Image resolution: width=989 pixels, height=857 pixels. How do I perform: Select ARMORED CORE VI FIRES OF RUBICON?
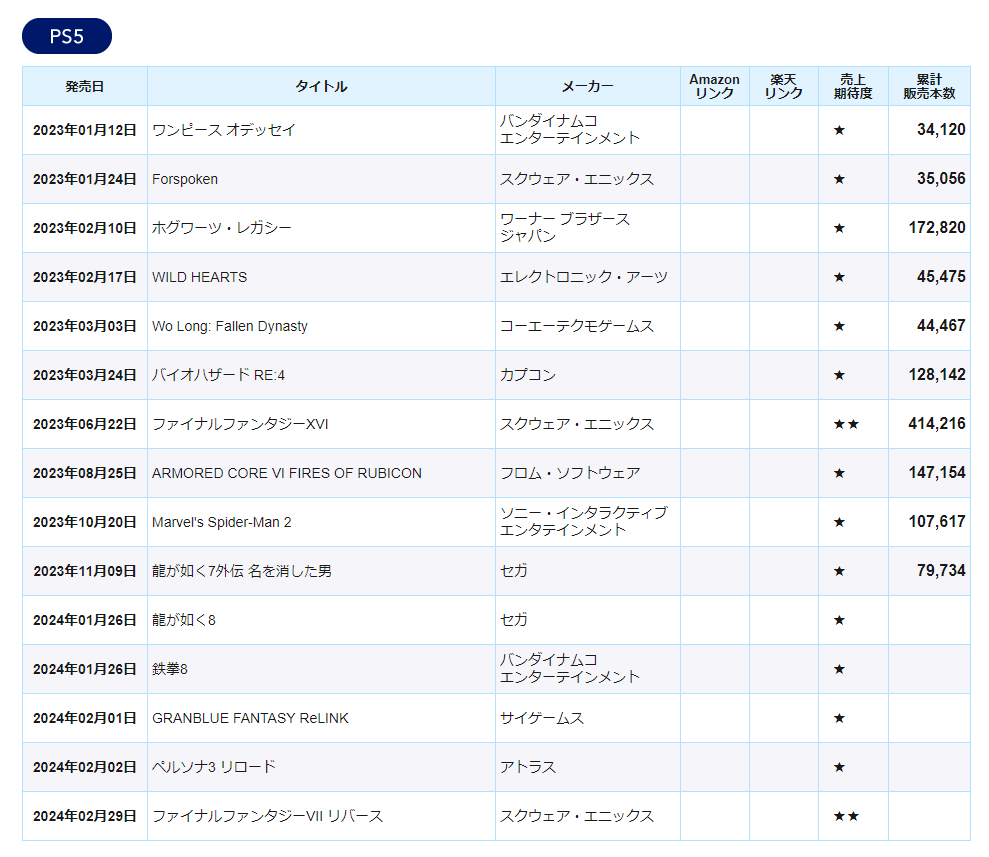click(286, 473)
